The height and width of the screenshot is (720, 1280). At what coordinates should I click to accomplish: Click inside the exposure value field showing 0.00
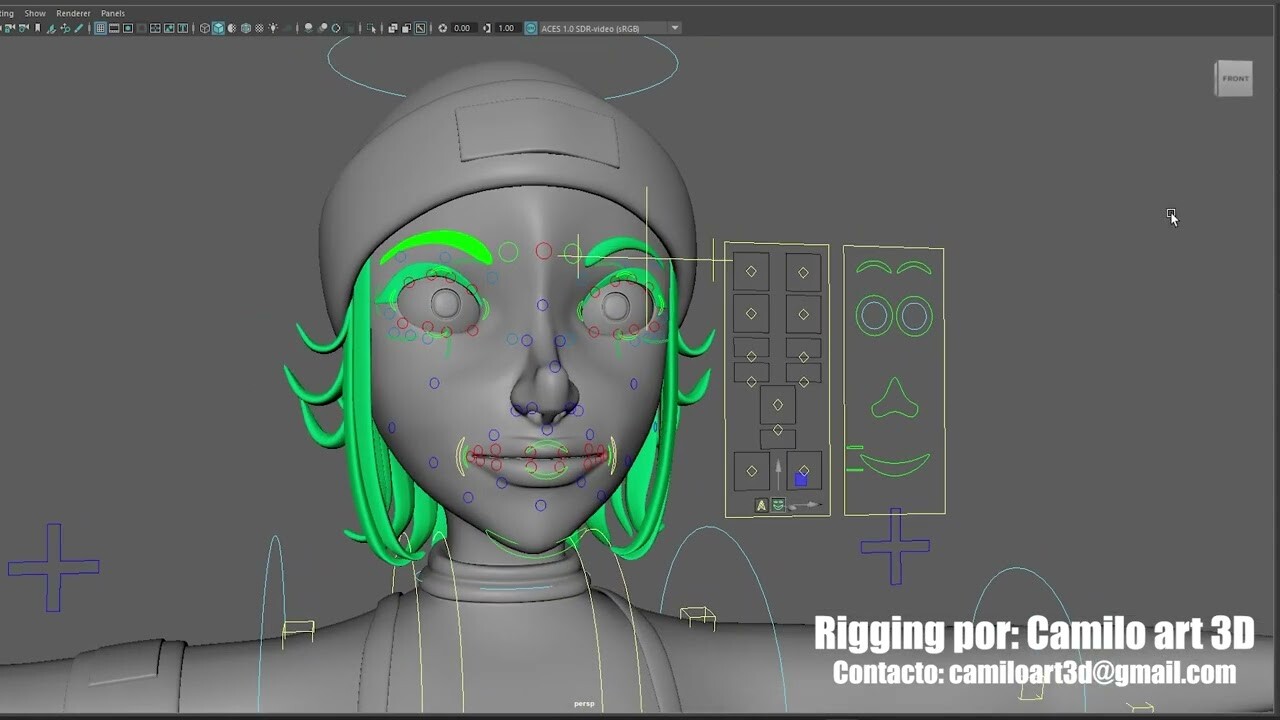point(461,28)
